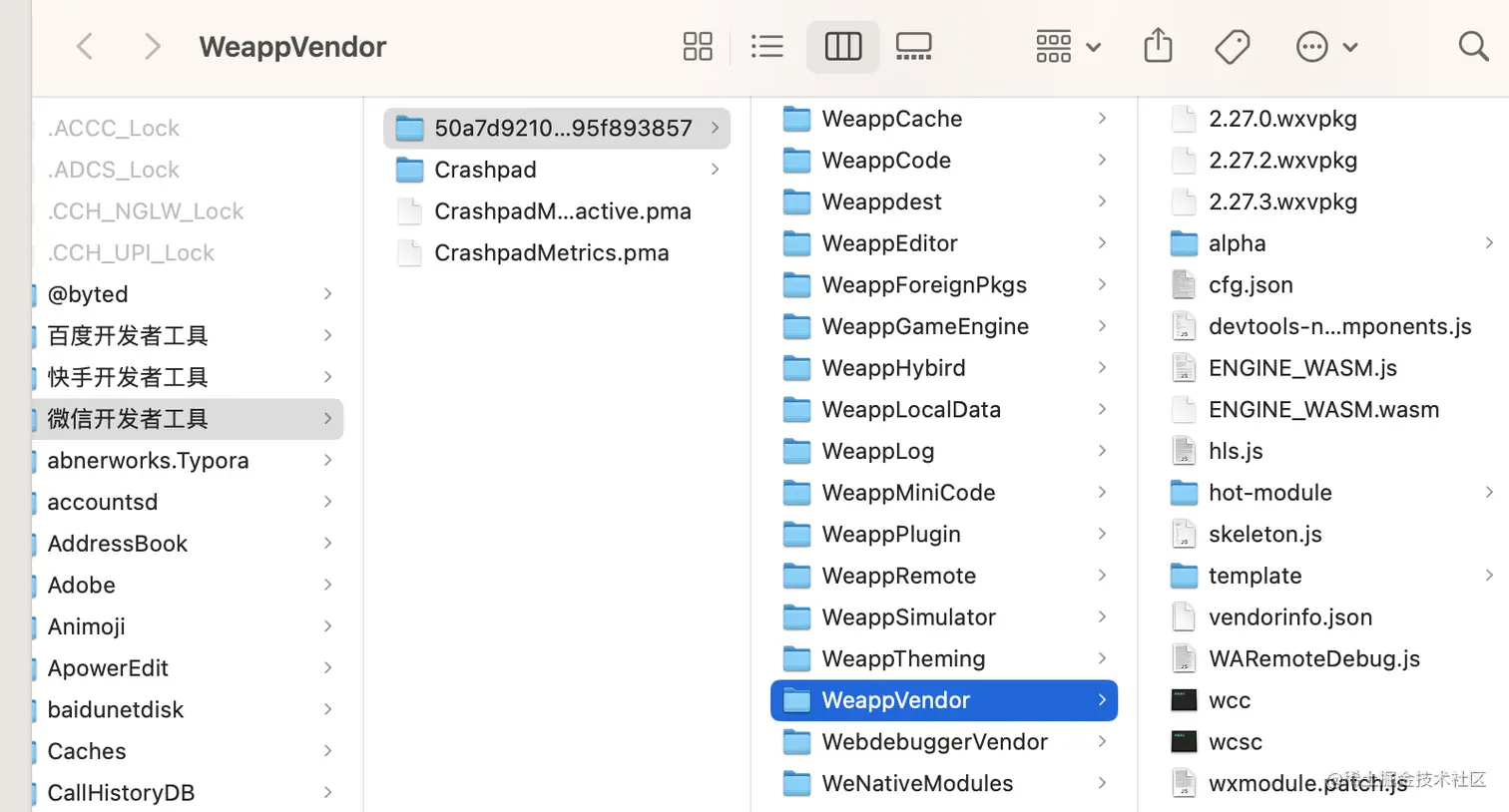
Task: Open the WebdebuggerVendor folder
Action: [944, 742]
